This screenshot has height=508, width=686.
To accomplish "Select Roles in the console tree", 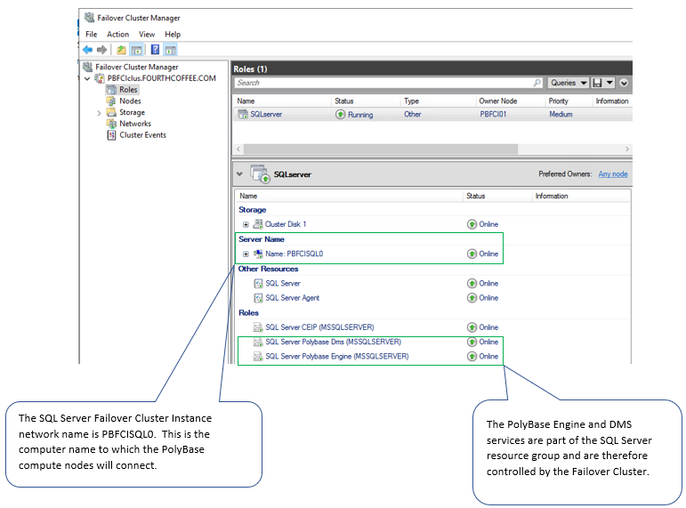I will click(x=128, y=90).
